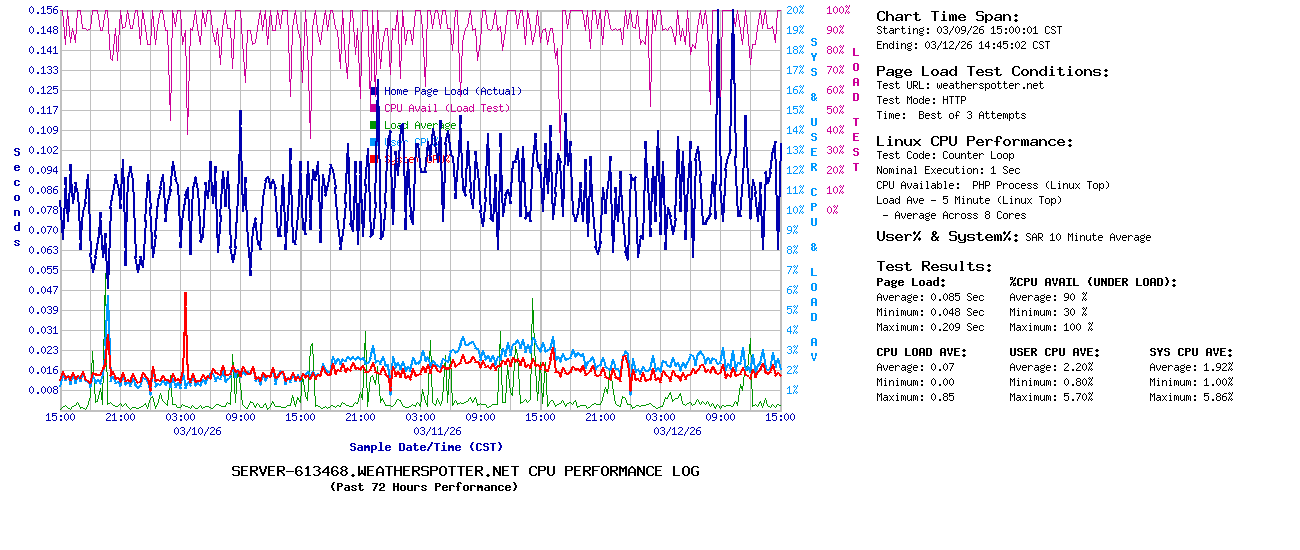Click the blue Home Page Load legend swatch
The width and height of the screenshot is (1300, 550).
[374, 91]
